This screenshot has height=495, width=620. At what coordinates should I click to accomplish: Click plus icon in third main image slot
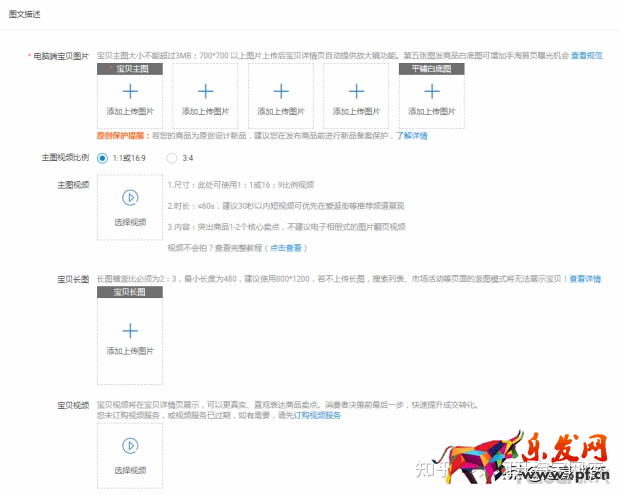[281, 91]
